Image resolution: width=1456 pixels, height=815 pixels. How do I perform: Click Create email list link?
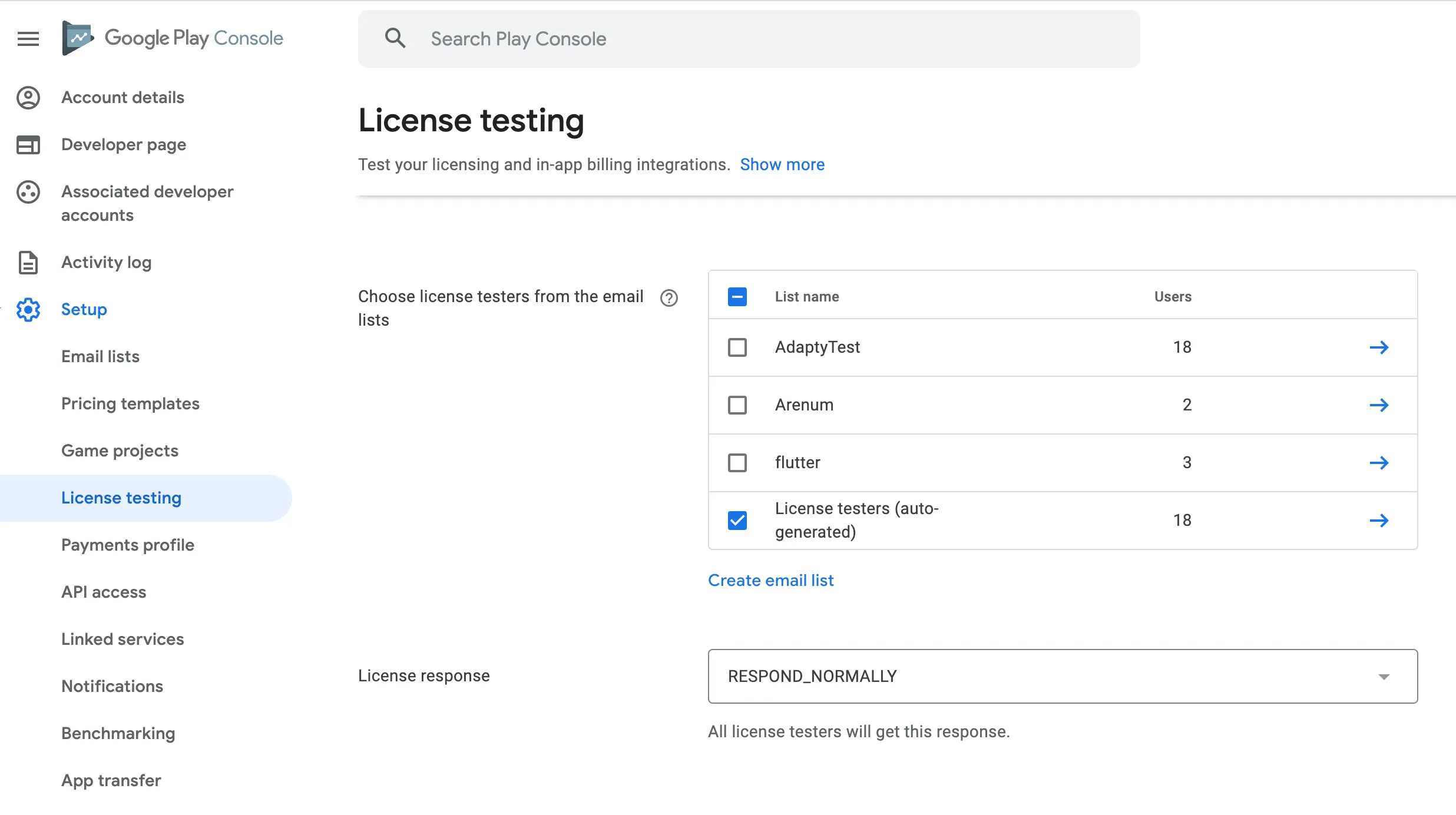click(770, 581)
